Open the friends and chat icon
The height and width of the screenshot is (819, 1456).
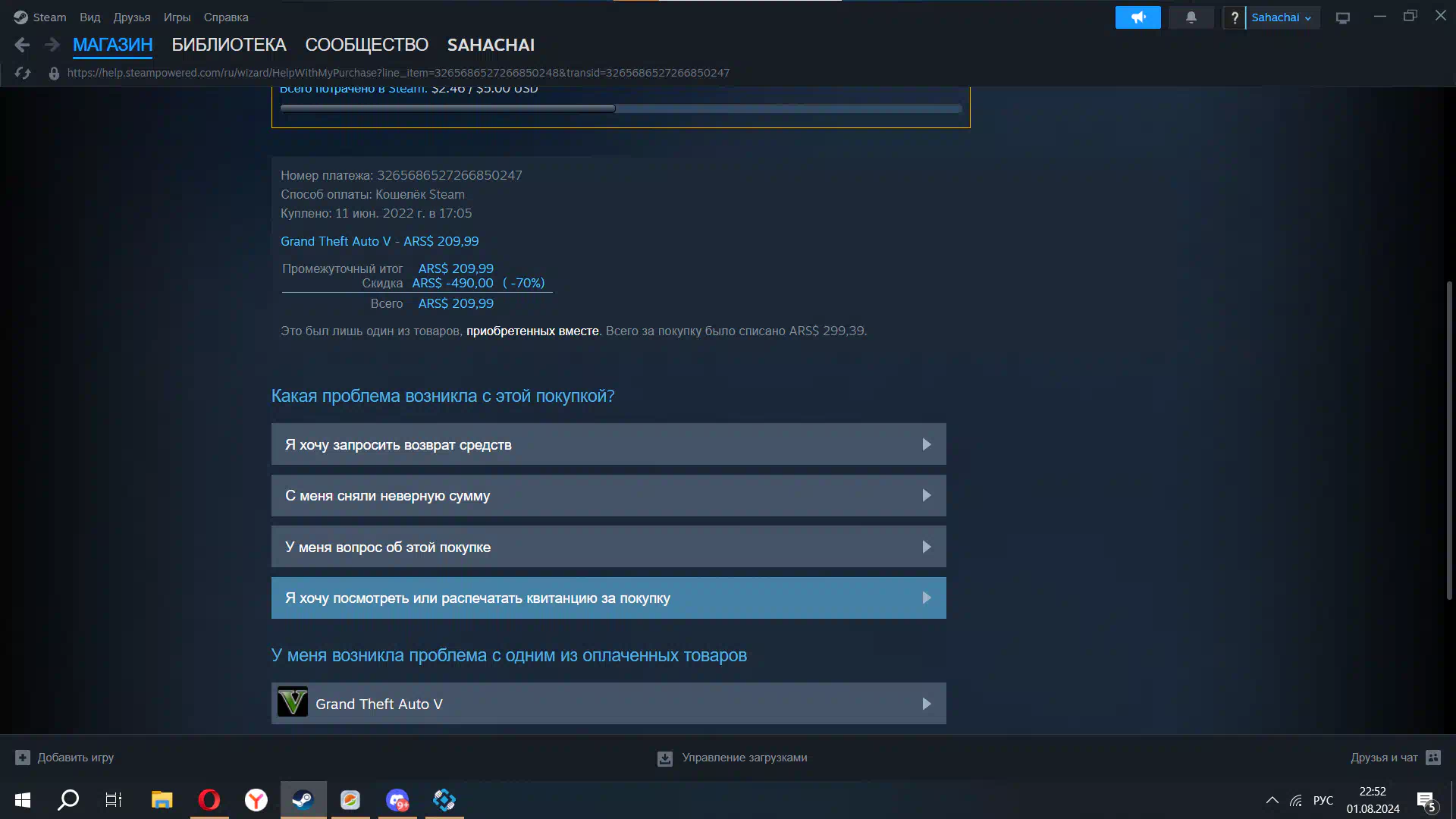1433,758
